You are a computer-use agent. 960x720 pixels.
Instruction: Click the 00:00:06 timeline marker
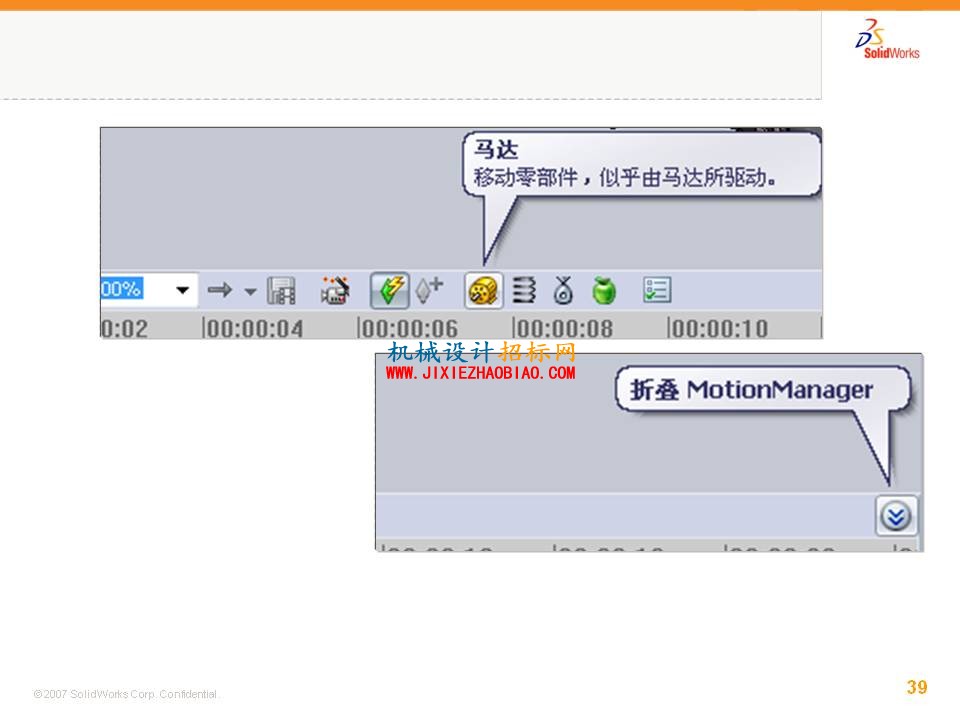coord(408,329)
